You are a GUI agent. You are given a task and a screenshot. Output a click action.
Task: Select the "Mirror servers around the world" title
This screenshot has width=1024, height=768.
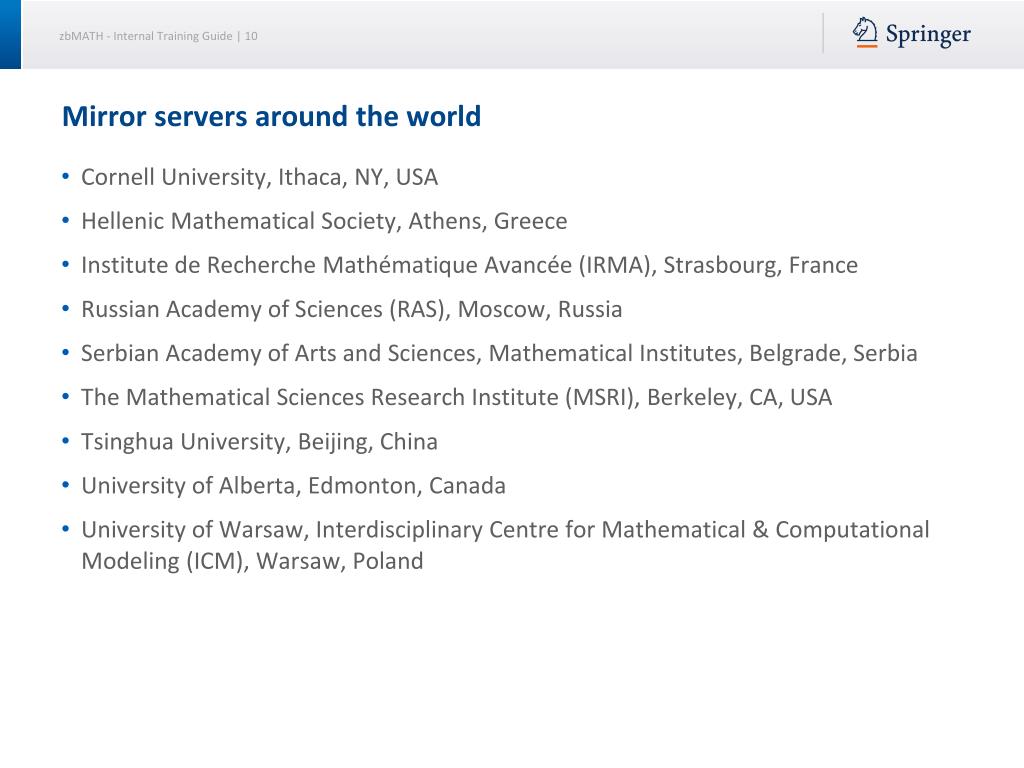coord(271,117)
